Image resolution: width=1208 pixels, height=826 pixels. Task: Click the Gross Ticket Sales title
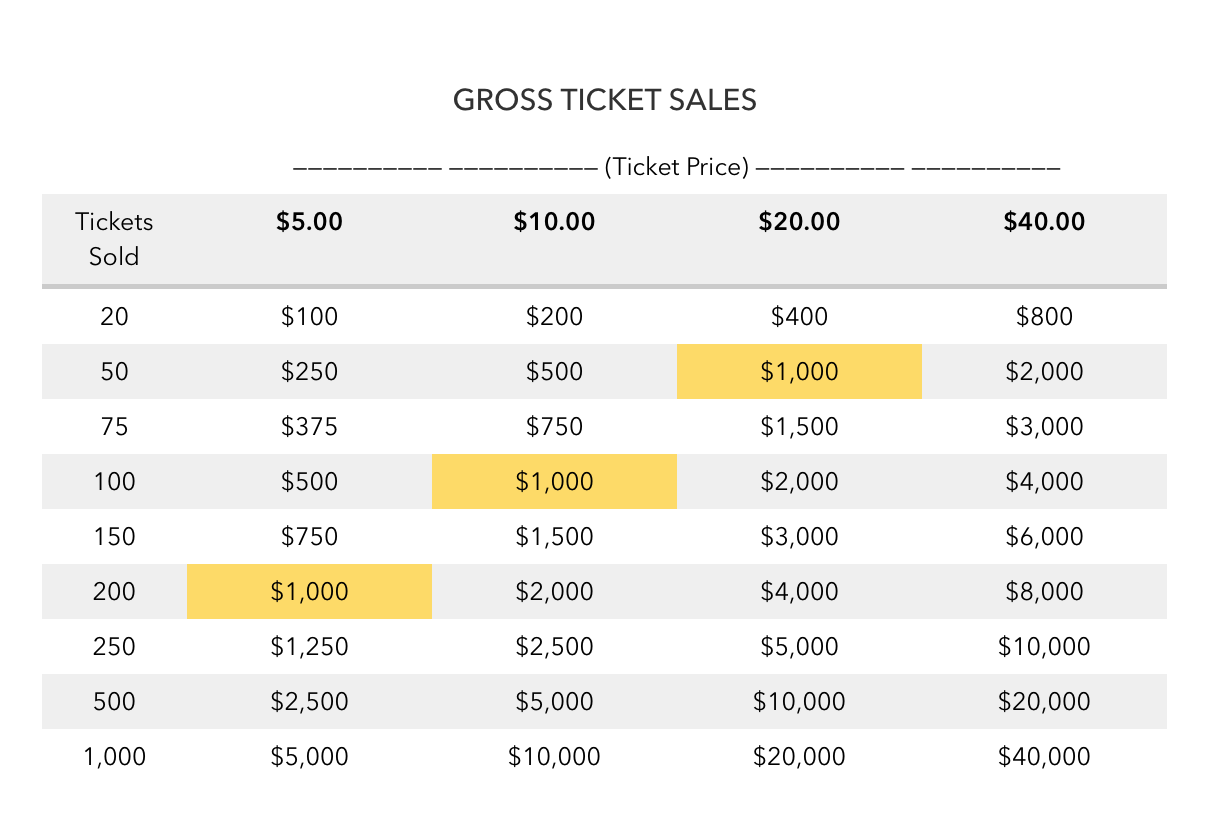pyautogui.click(x=604, y=100)
